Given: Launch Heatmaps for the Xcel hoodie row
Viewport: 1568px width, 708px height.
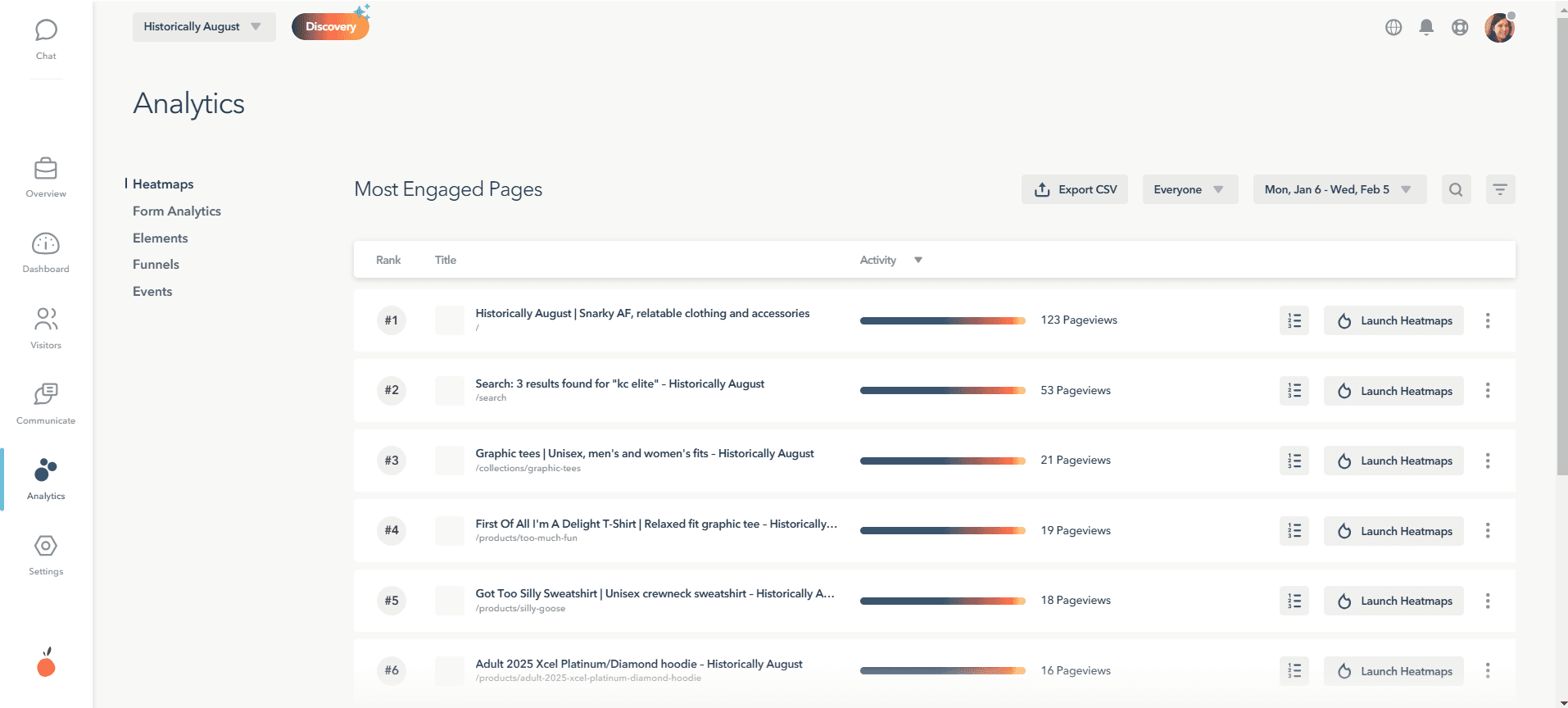Looking at the screenshot, I should 1394,671.
